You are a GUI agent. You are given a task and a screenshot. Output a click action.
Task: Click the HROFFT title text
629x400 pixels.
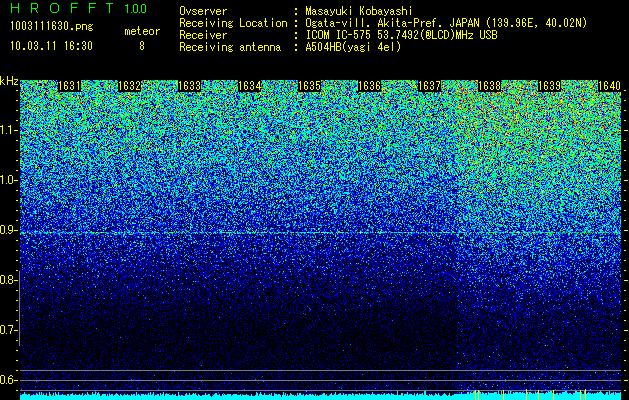(x=62, y=8)
